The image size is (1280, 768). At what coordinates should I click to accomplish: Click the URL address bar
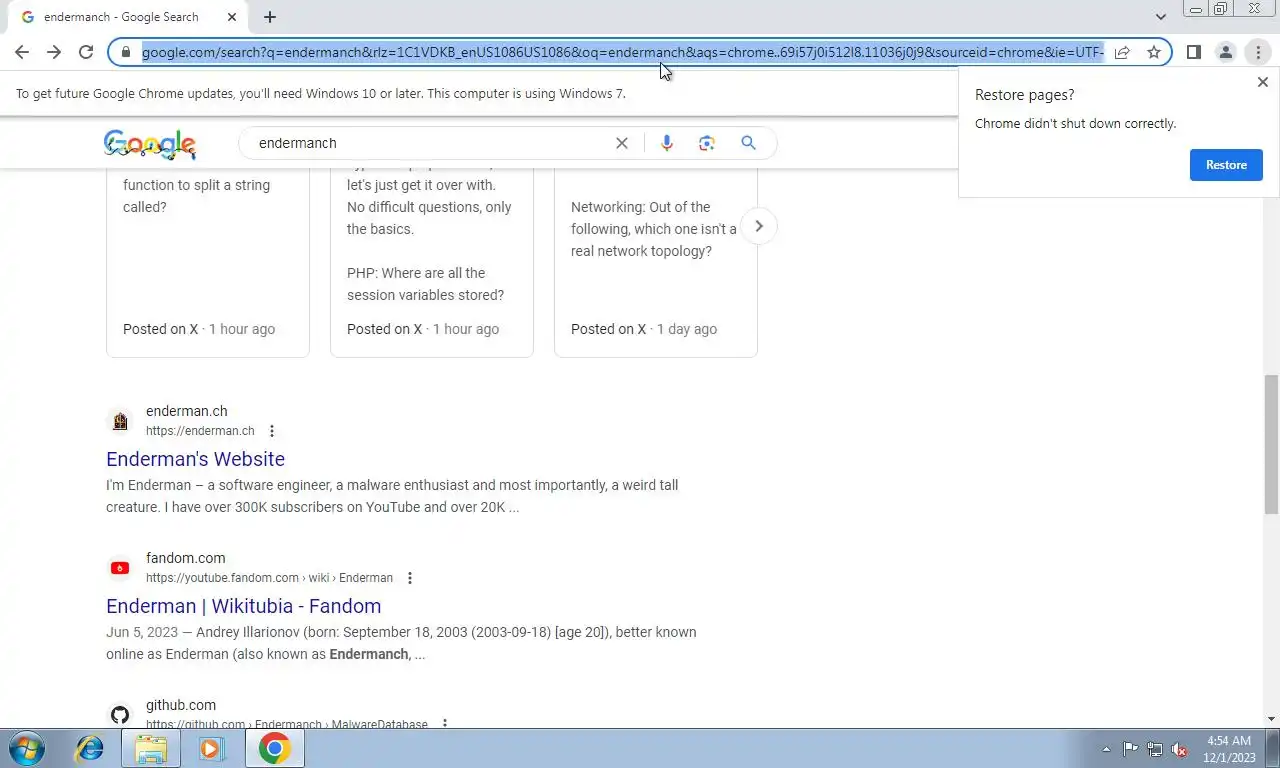622,52
